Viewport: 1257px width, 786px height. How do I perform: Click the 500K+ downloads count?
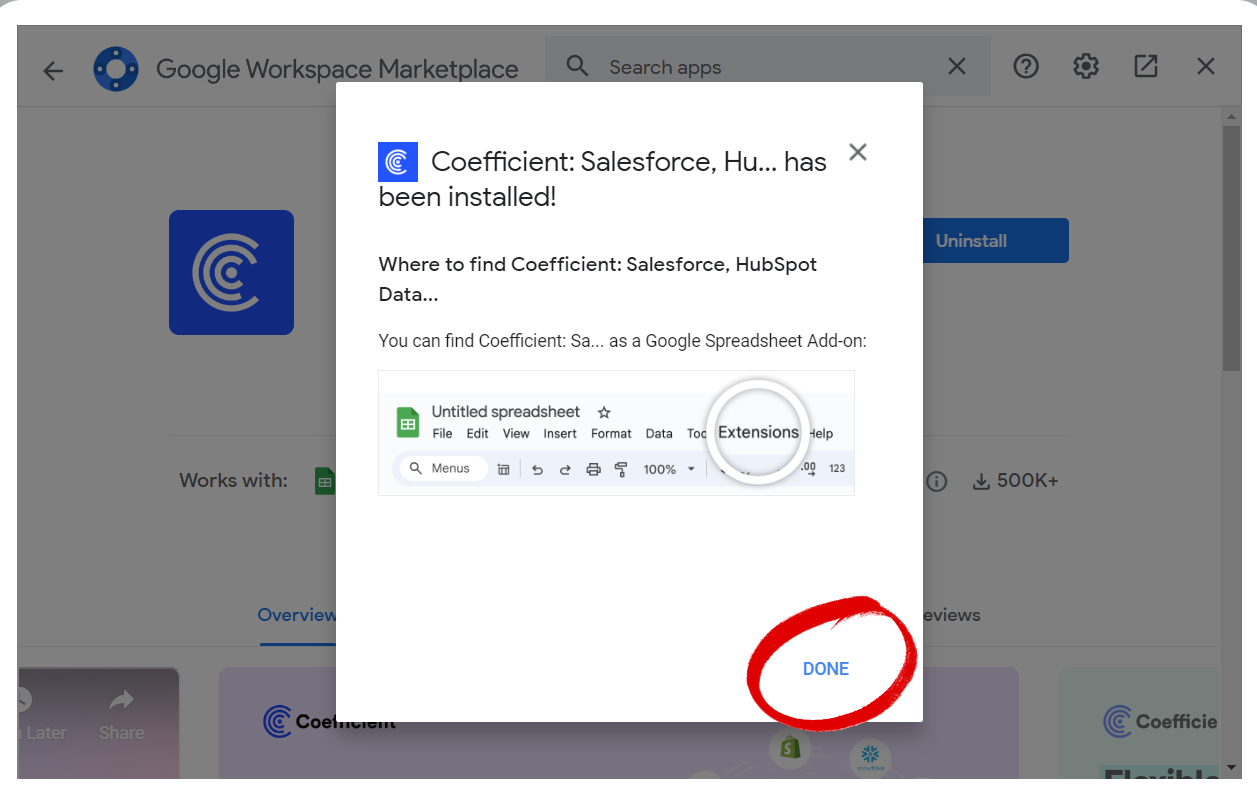coord(1027,481)
